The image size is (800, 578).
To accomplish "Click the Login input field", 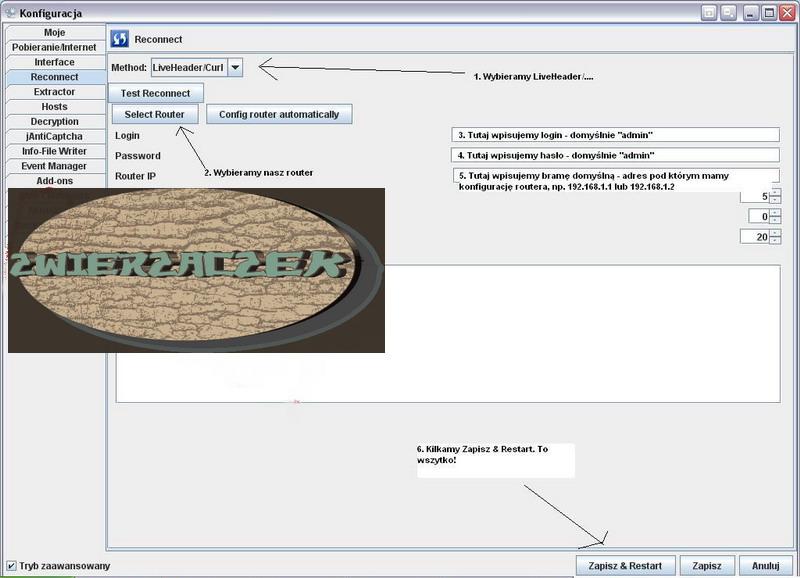I will click(615, 135).
